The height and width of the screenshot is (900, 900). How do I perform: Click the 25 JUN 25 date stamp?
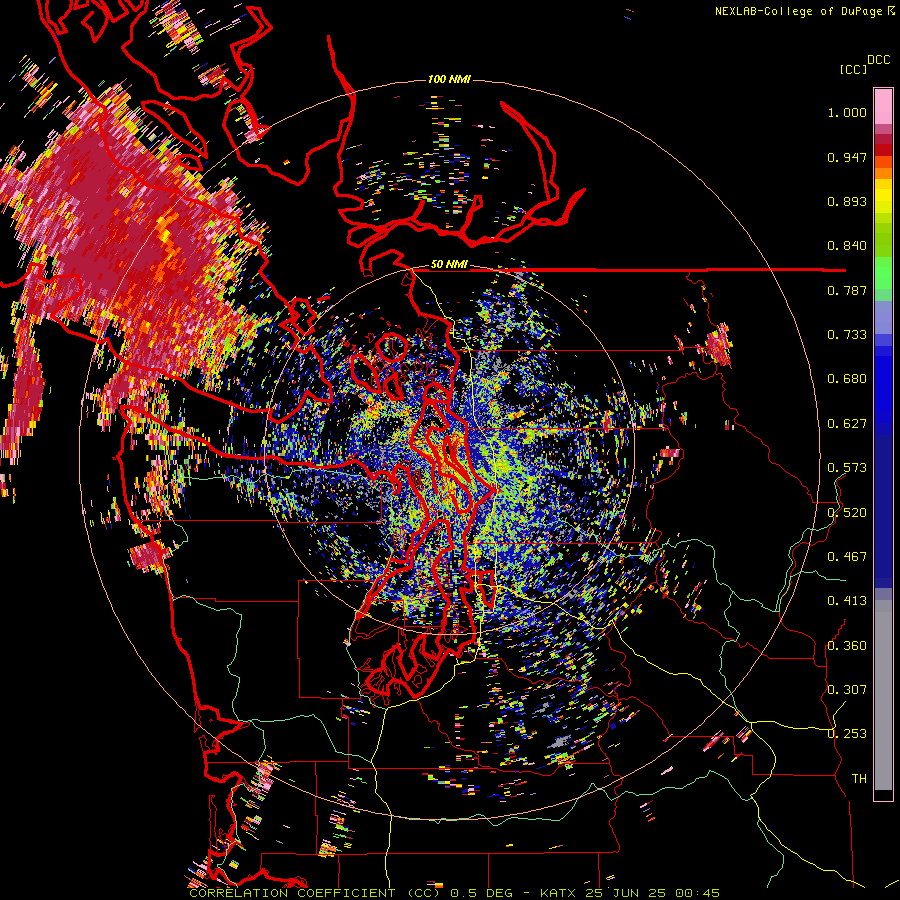coord(625,893)
